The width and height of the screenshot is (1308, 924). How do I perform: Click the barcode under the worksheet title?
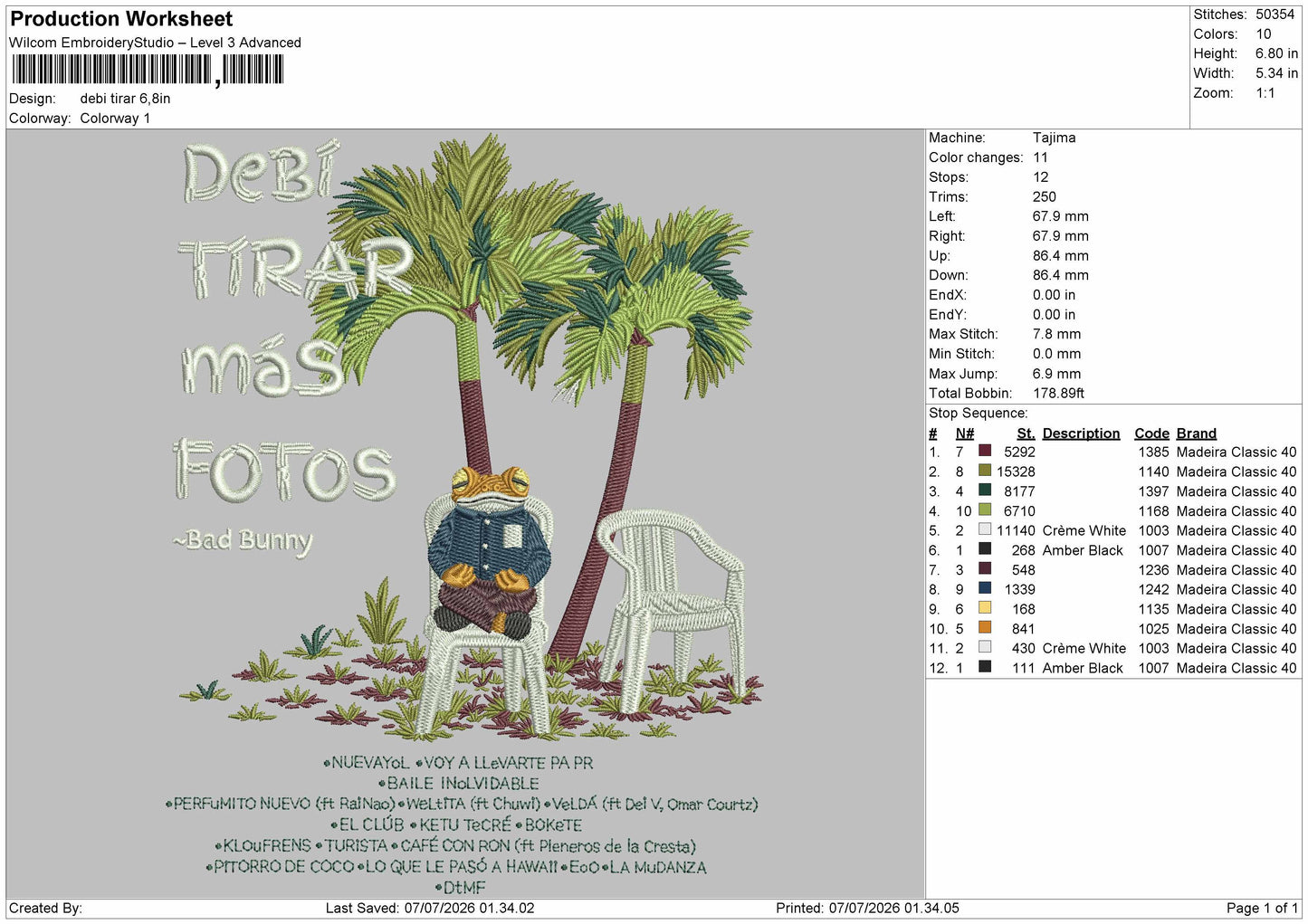coord(148,70)
